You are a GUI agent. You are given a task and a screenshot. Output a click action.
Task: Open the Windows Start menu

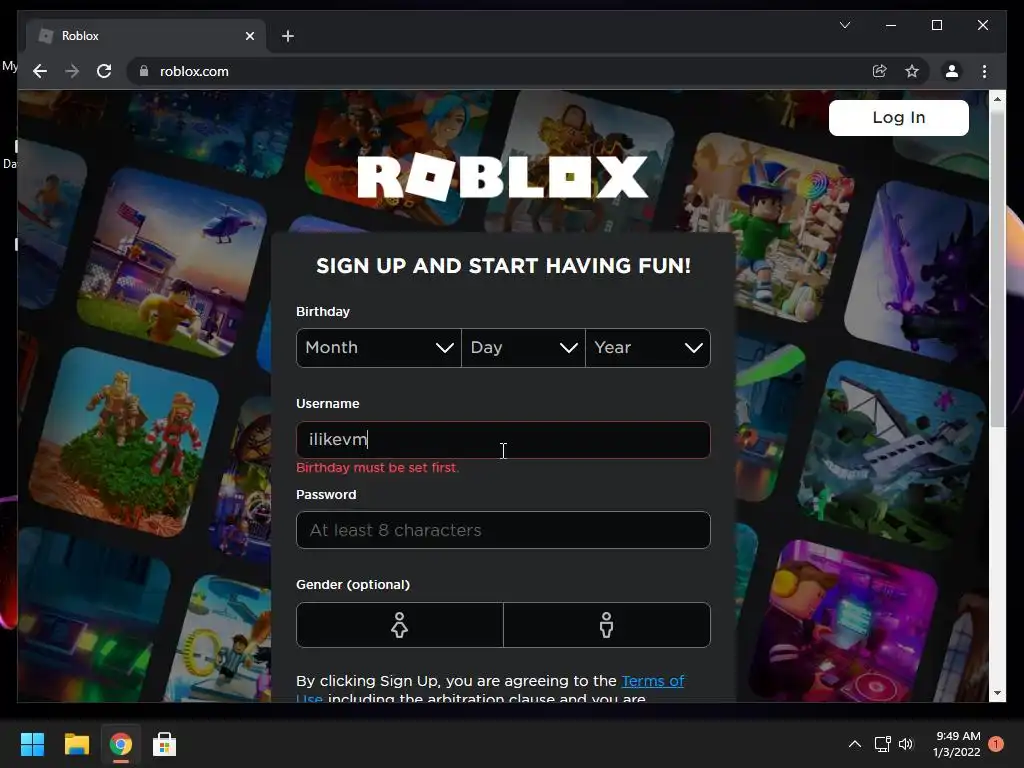coord(32,744)
